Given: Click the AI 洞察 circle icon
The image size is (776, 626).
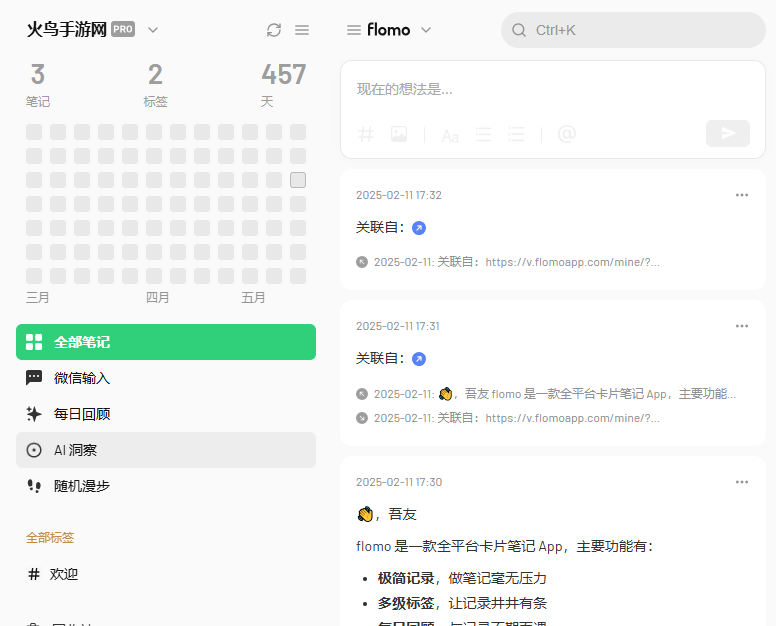Looking at the screenshot, I should click(34, 450).
